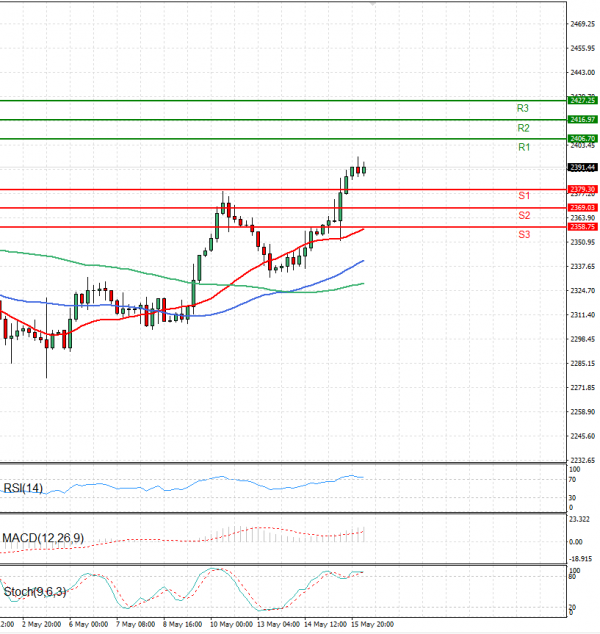Image resolution: width=600 pixels, height=634 pixels.
Task: Select the 2379.30 support price tag
Action: click(583, 189)
